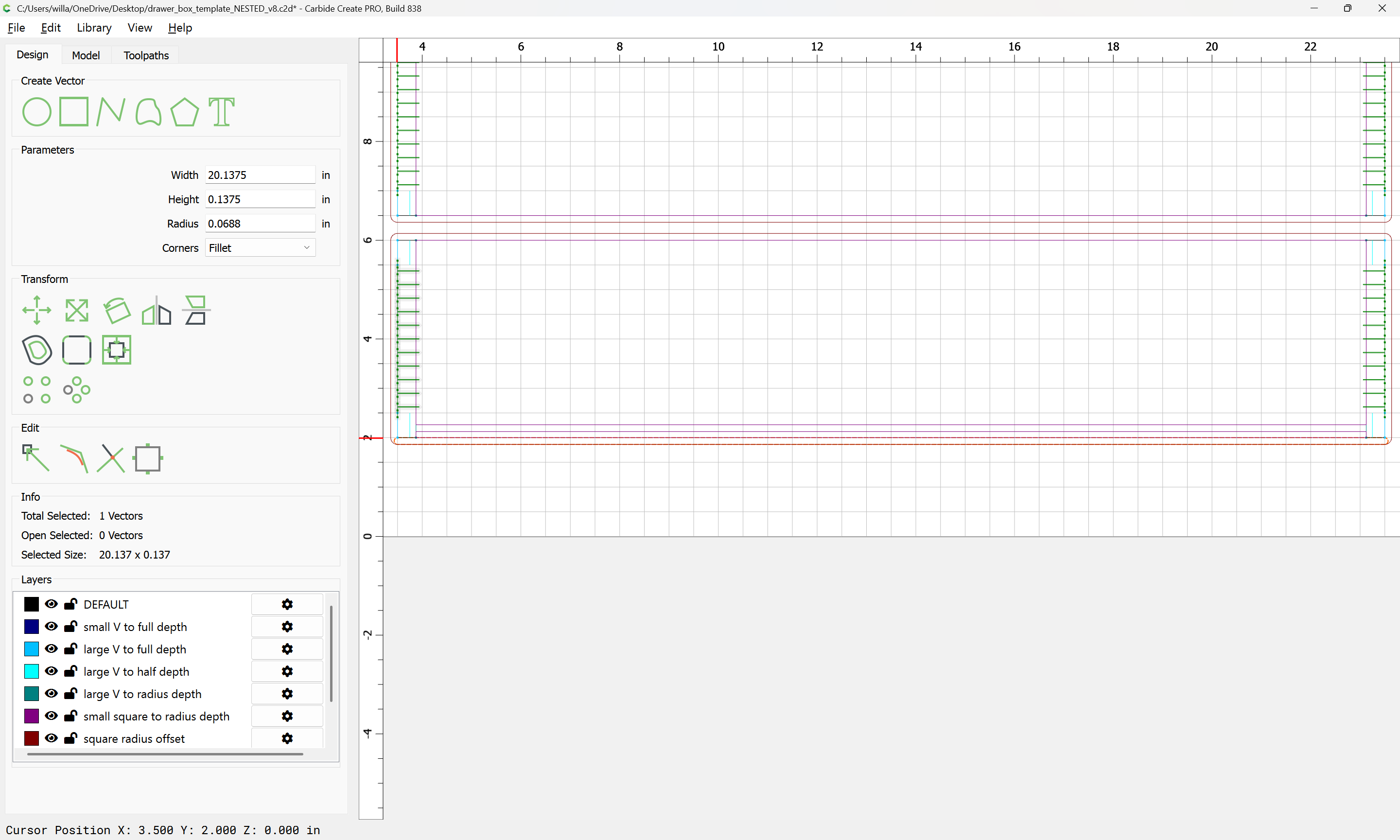Image resolution: width=1400 pixels, height=840 pixels.
Task: Choose the Polyline drawing tool
Action: coord(110,111)
